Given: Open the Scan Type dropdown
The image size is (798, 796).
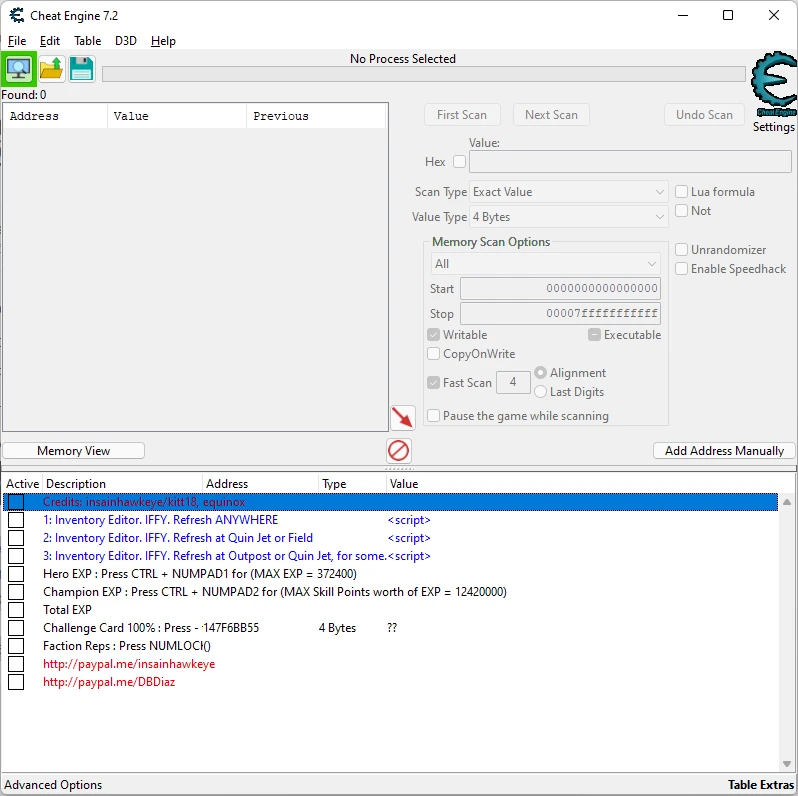Looking at the screenshot, I should coord(568,192).
